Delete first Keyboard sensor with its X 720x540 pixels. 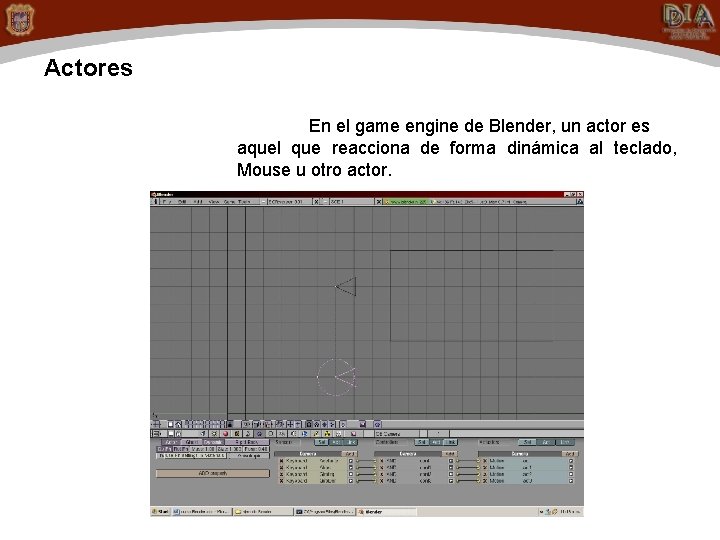[281, 461]
